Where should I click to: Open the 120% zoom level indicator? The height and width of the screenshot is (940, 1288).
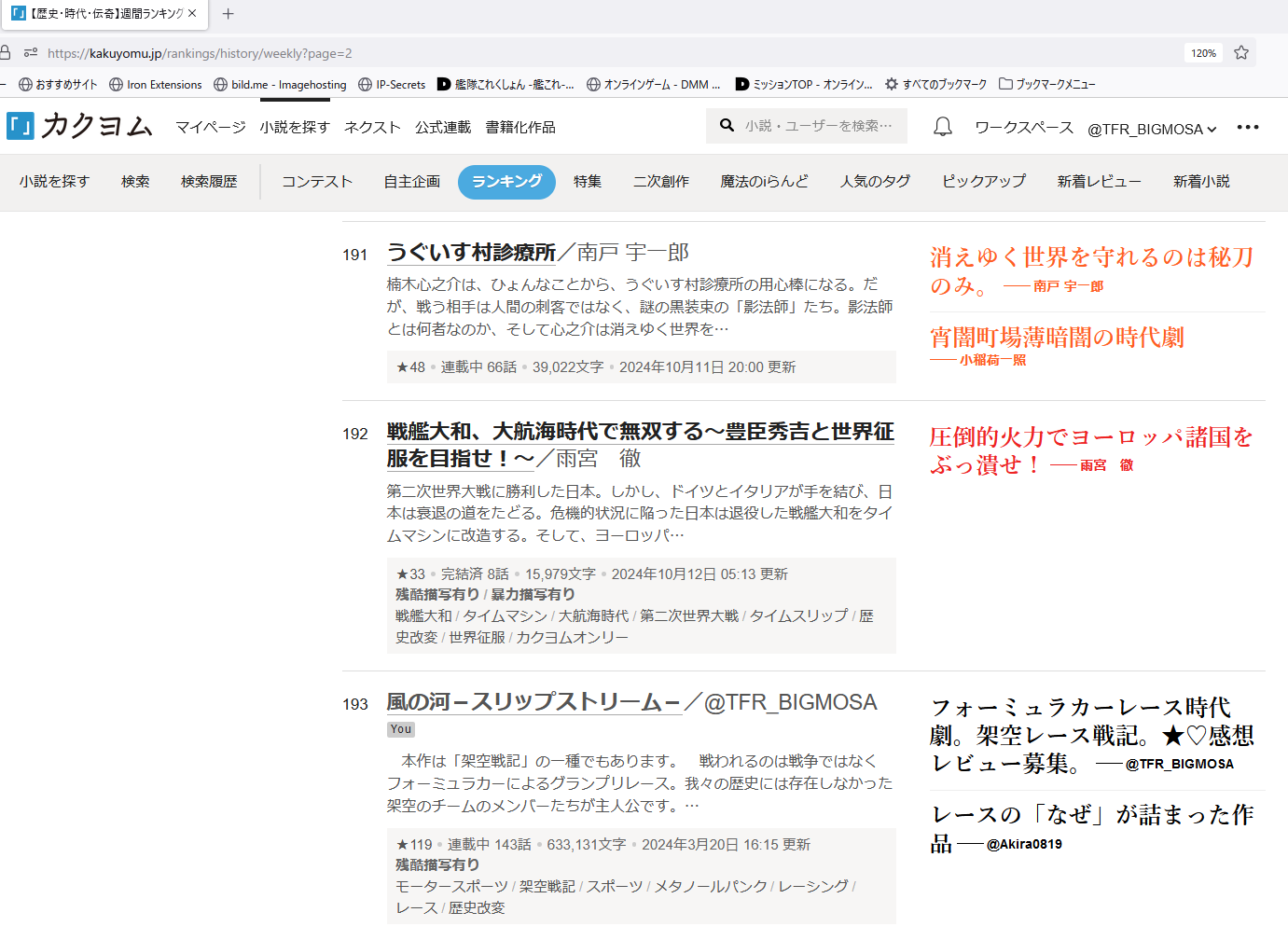click(1203, 53)
